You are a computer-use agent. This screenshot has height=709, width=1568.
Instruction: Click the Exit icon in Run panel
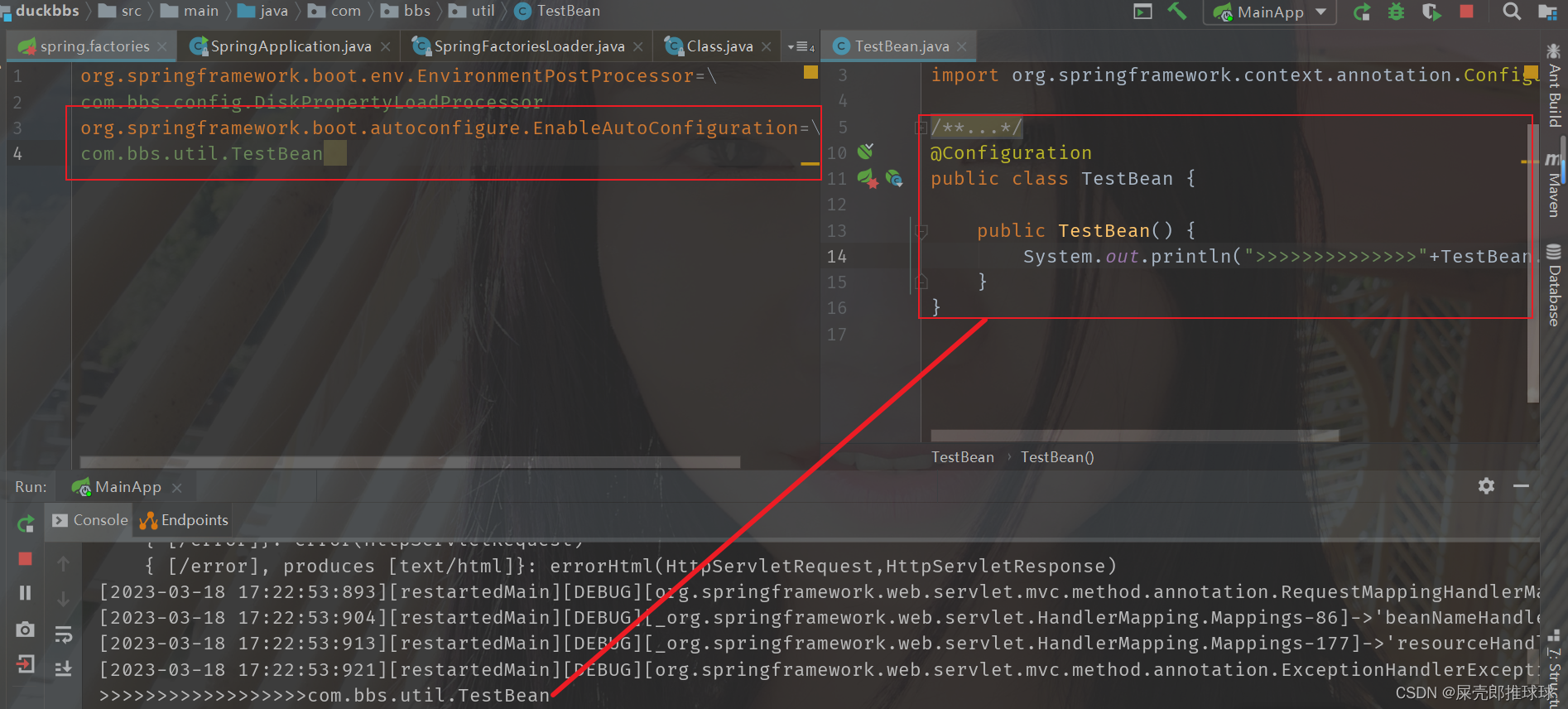[26, 664]
